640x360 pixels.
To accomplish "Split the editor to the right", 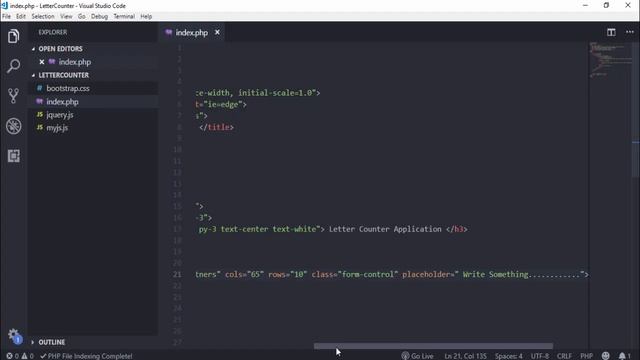I will (x=611, y=32).
